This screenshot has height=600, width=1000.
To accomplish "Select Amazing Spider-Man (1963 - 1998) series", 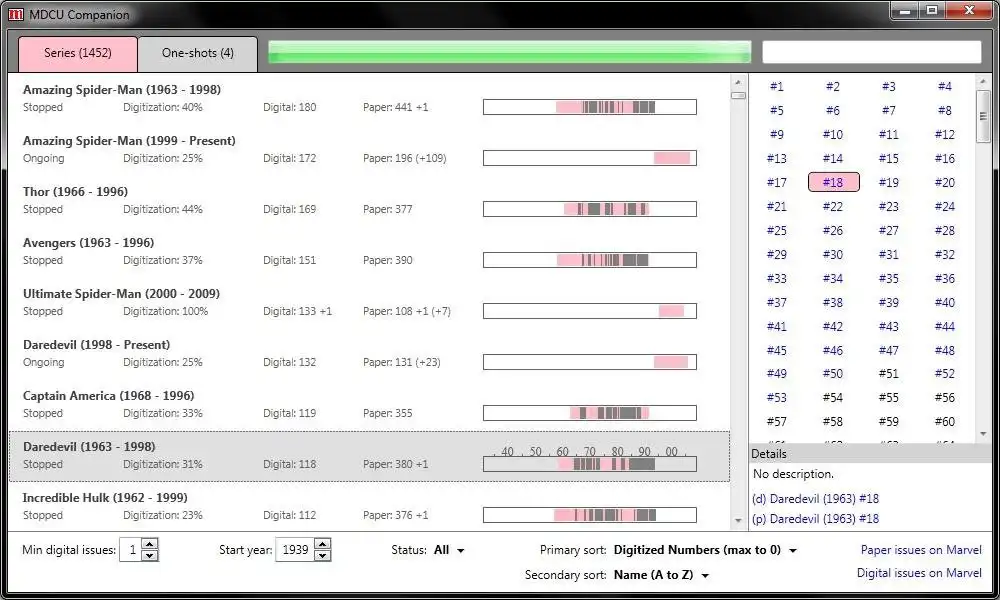I will tap(369, 99).
